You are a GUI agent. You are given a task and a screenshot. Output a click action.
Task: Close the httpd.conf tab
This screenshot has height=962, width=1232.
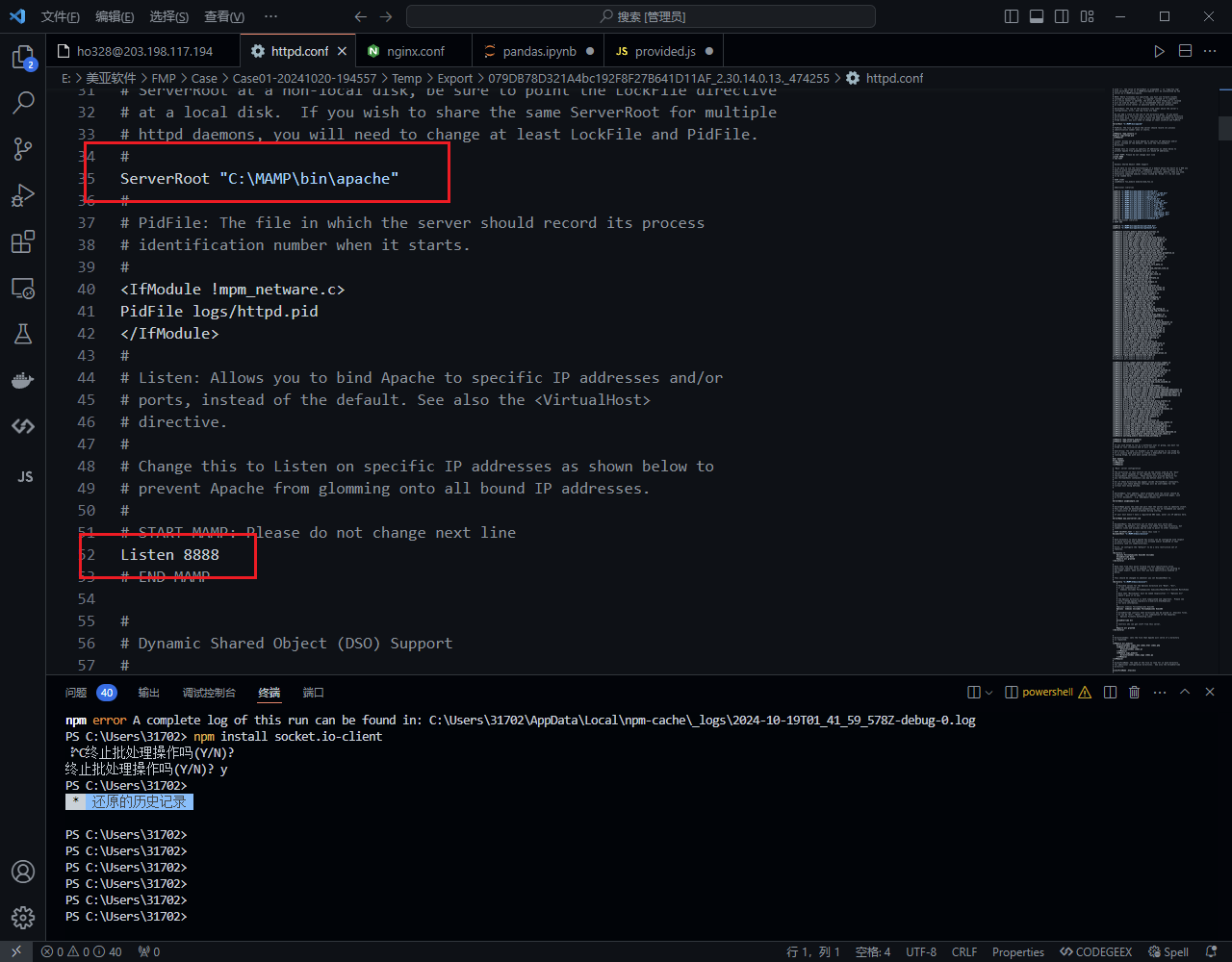(x=343, y=51)
